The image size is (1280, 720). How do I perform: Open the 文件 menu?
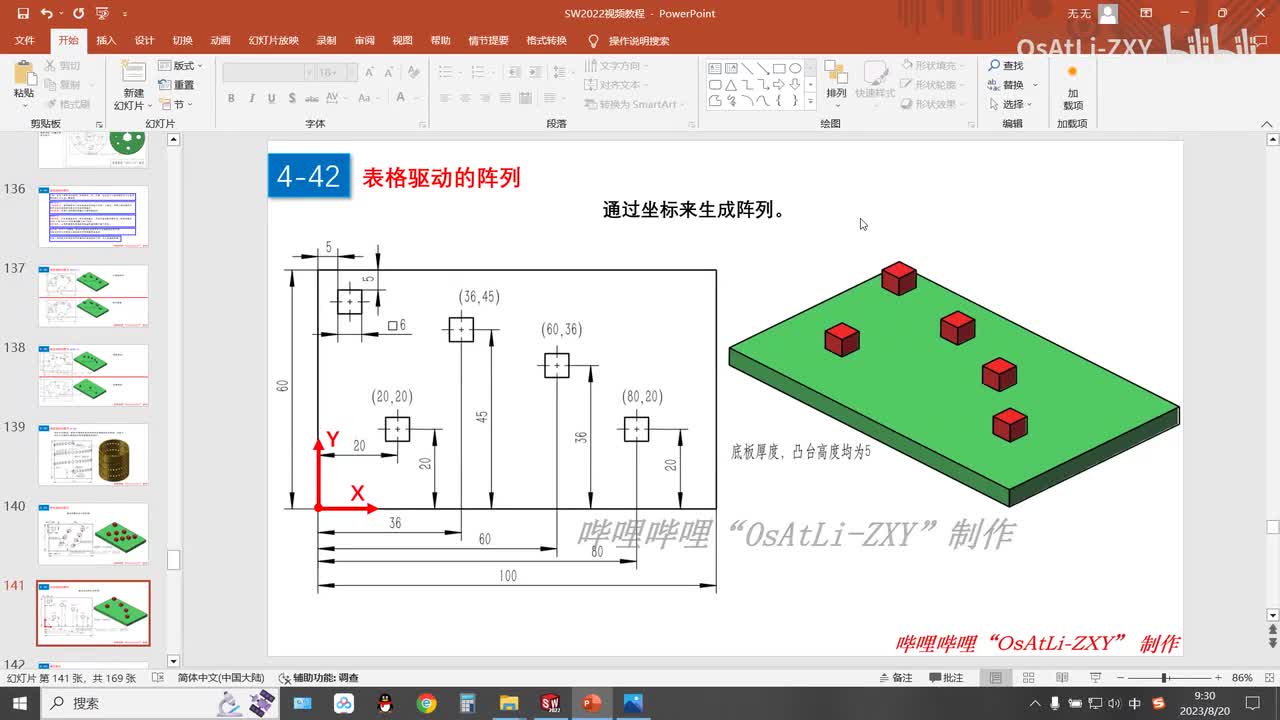[25, 41]
